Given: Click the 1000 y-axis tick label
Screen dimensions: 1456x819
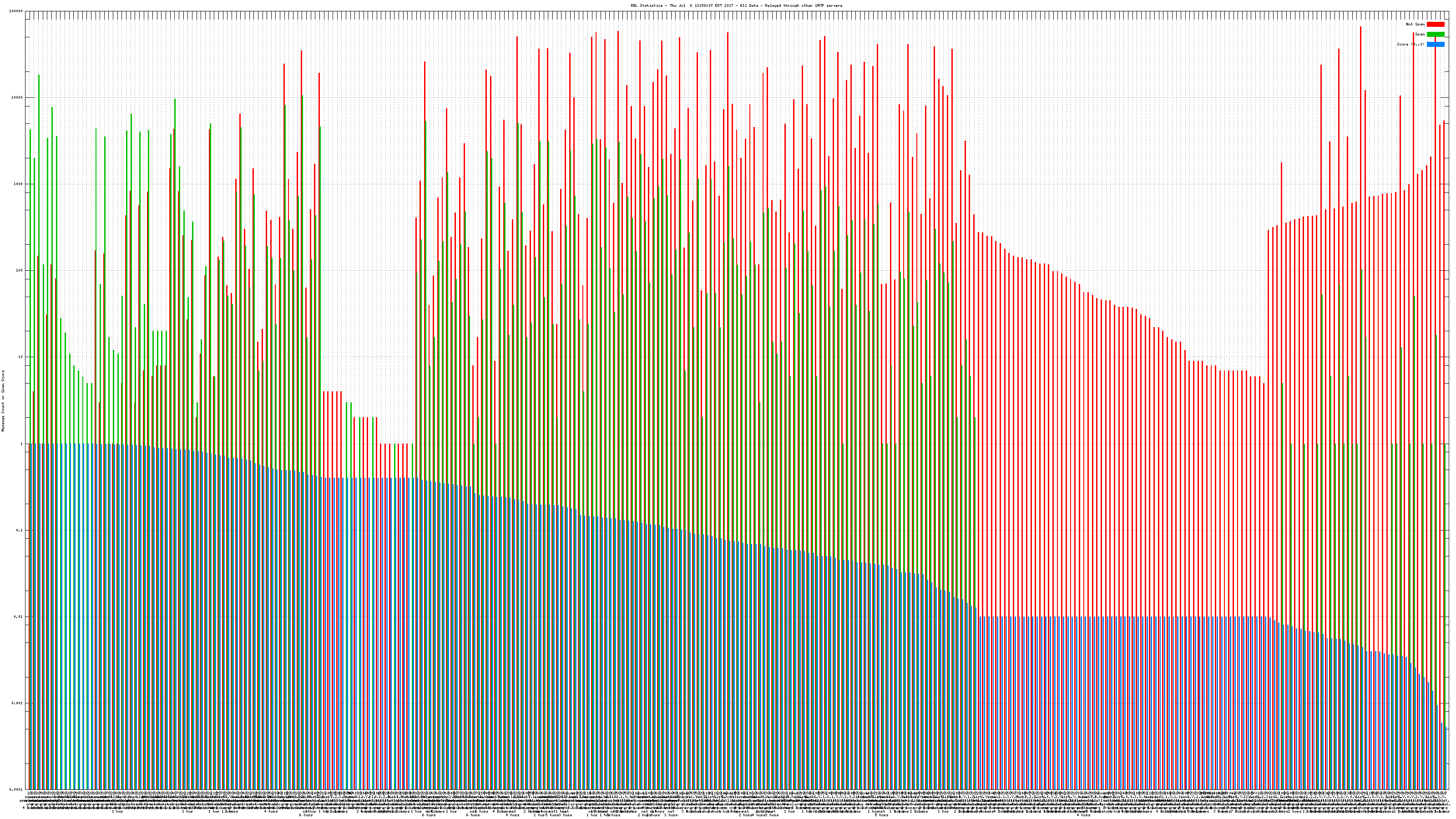Looking at the screenshot, I should (18, 184).
